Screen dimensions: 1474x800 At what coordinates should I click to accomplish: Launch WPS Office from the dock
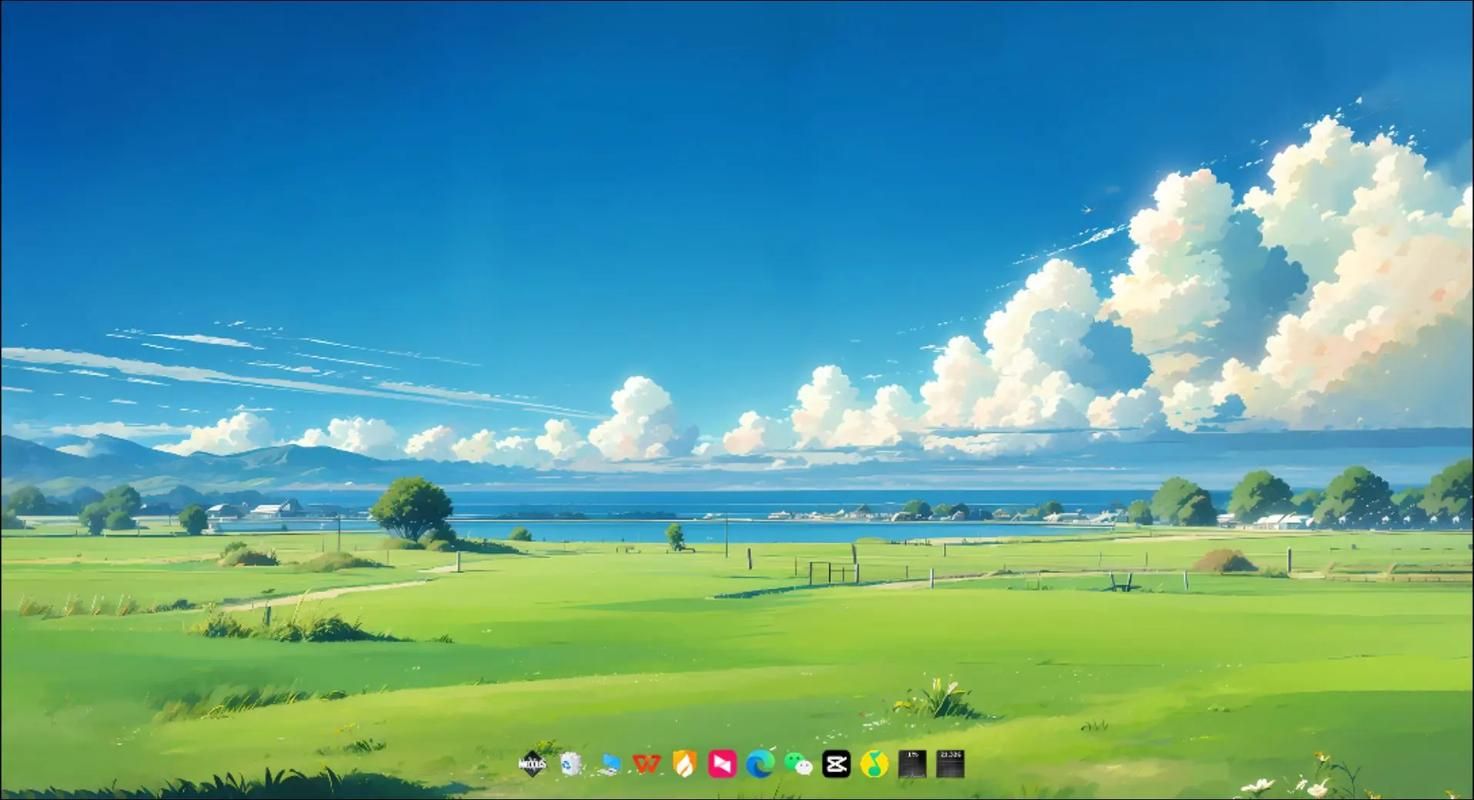[647, 764]
